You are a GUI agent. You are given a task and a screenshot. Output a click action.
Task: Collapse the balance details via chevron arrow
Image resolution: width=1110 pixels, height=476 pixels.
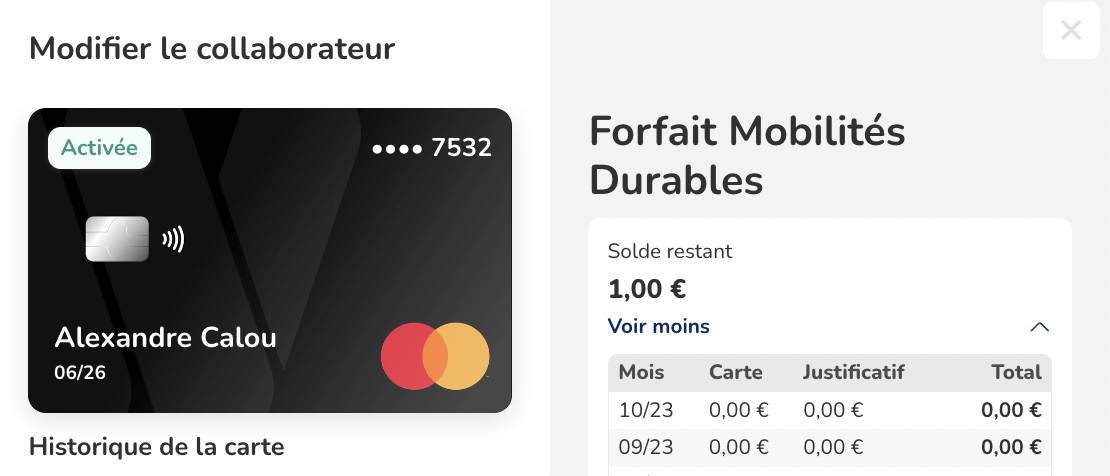coord(1039,327)
